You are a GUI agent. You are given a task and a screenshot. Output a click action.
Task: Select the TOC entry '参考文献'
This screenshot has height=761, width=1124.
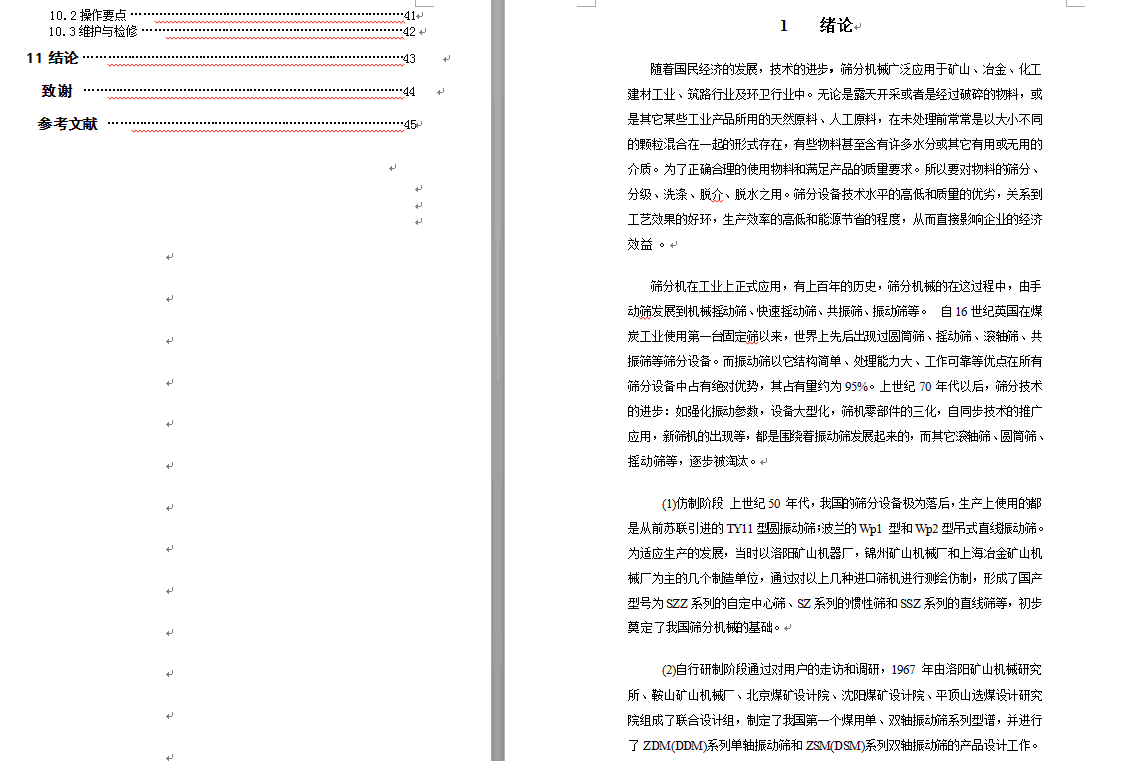67,124
